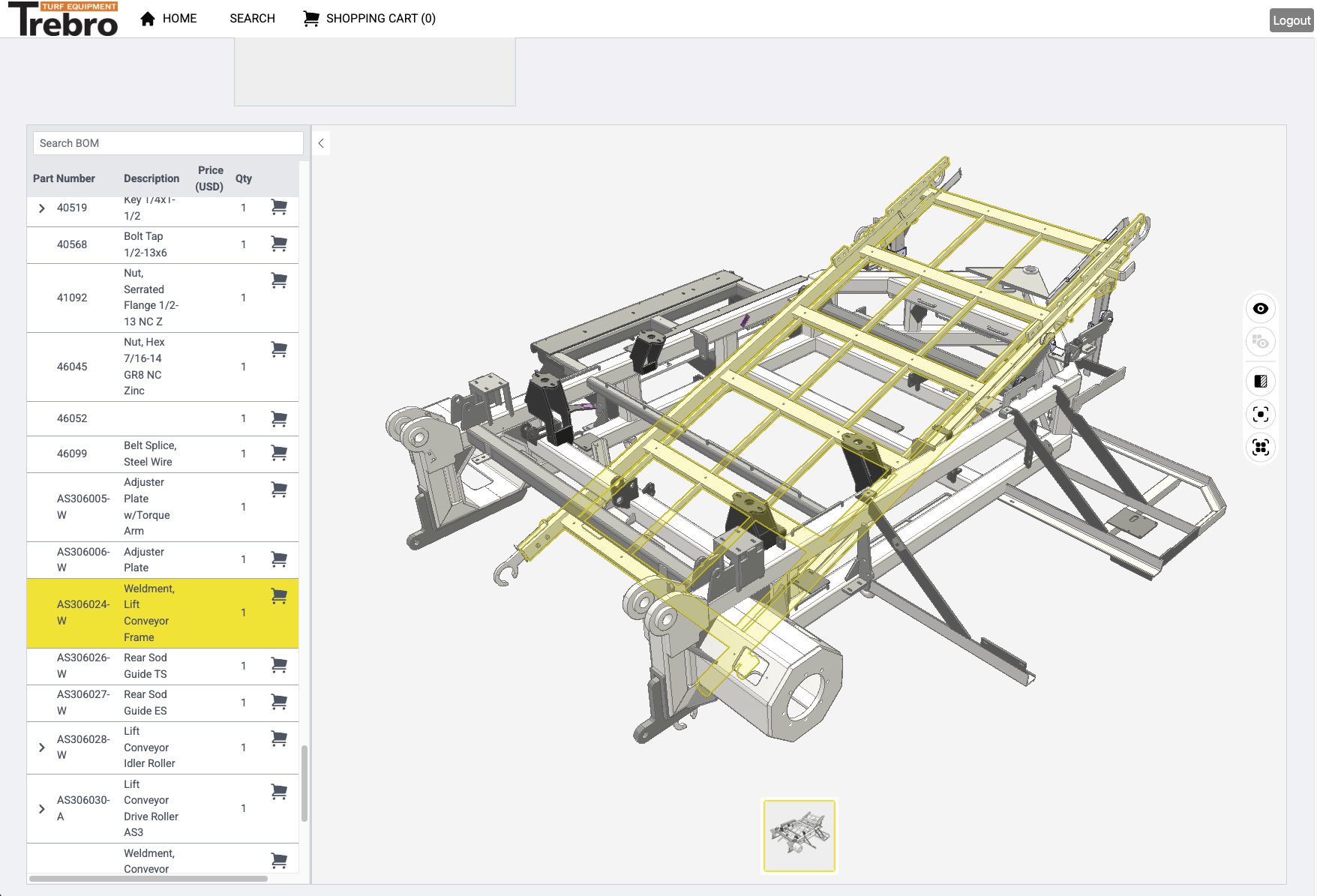Add Rear Sod Guide TS to cart
This screenshot has width=1317, height=896.
click(x=279, y=665)
